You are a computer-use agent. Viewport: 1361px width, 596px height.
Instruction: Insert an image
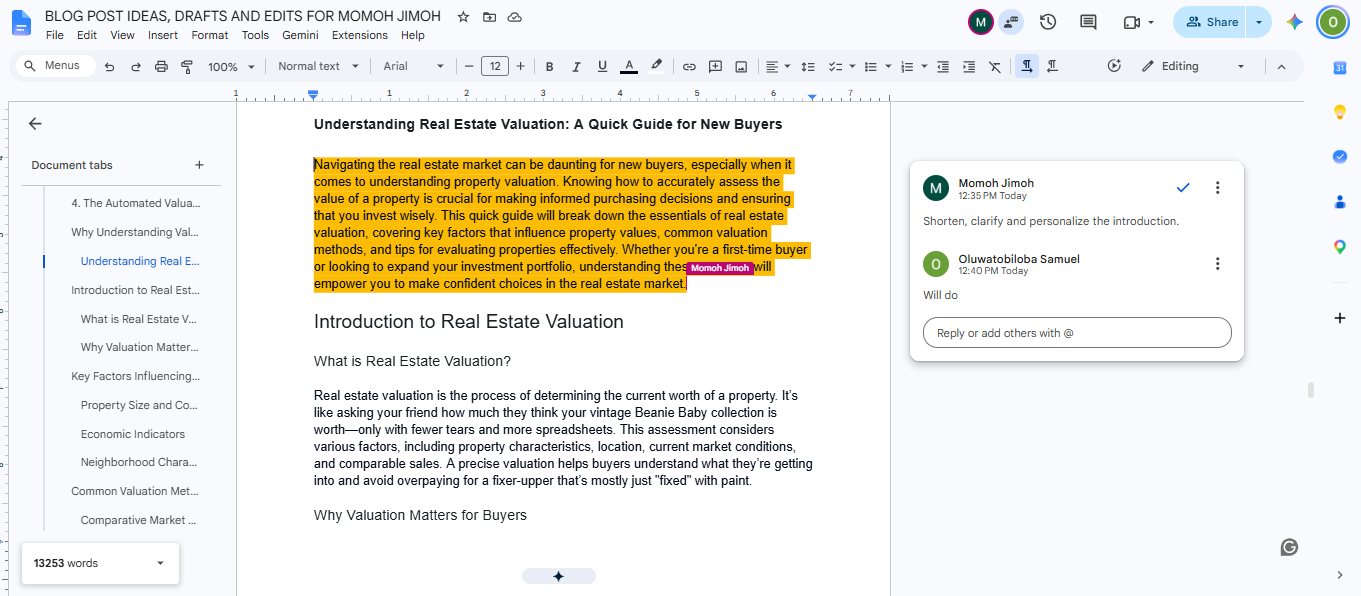pos(741,67)
